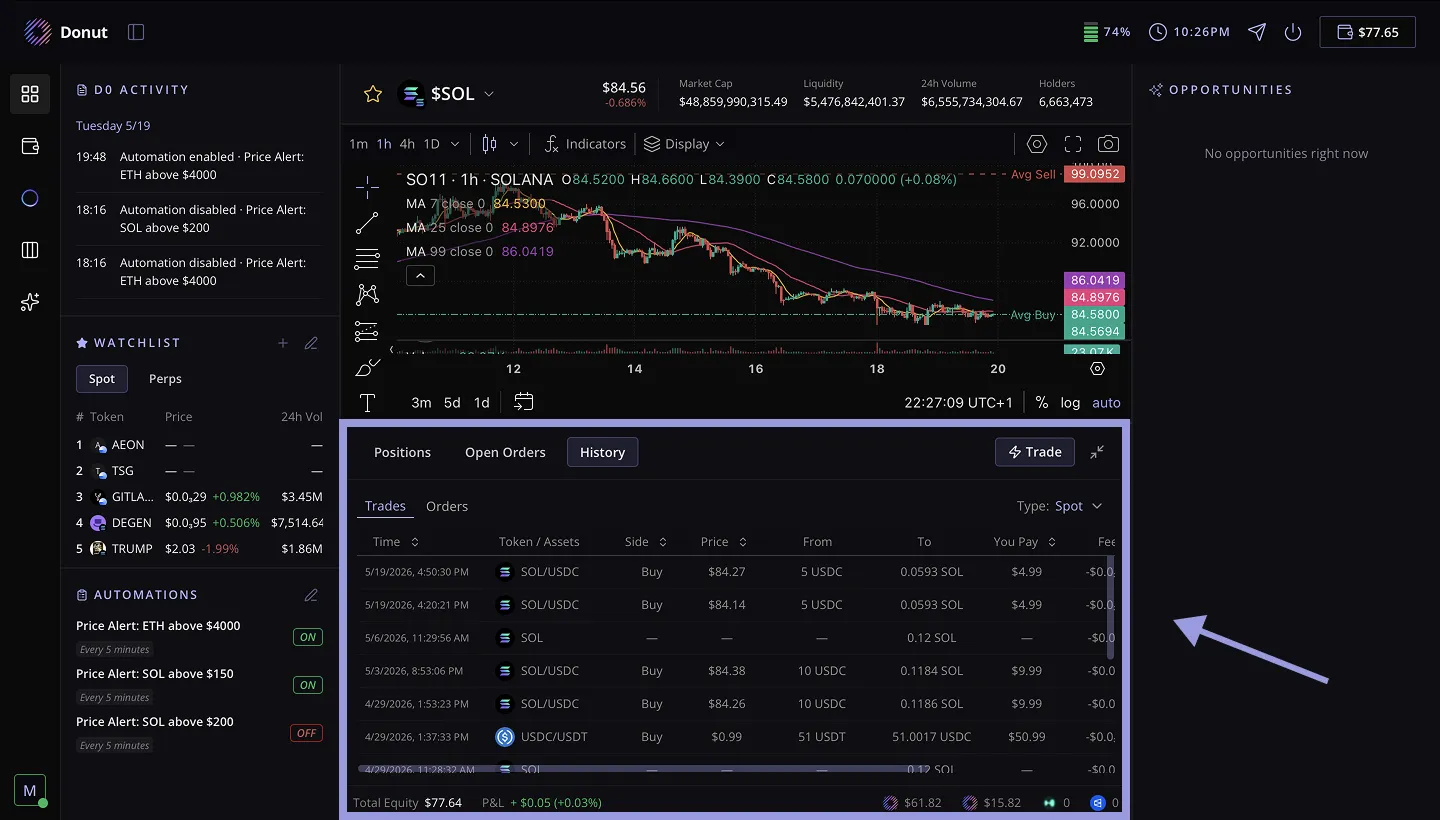Toggle the SOL above $150 automation ON switch

click(x=307, y=685)
